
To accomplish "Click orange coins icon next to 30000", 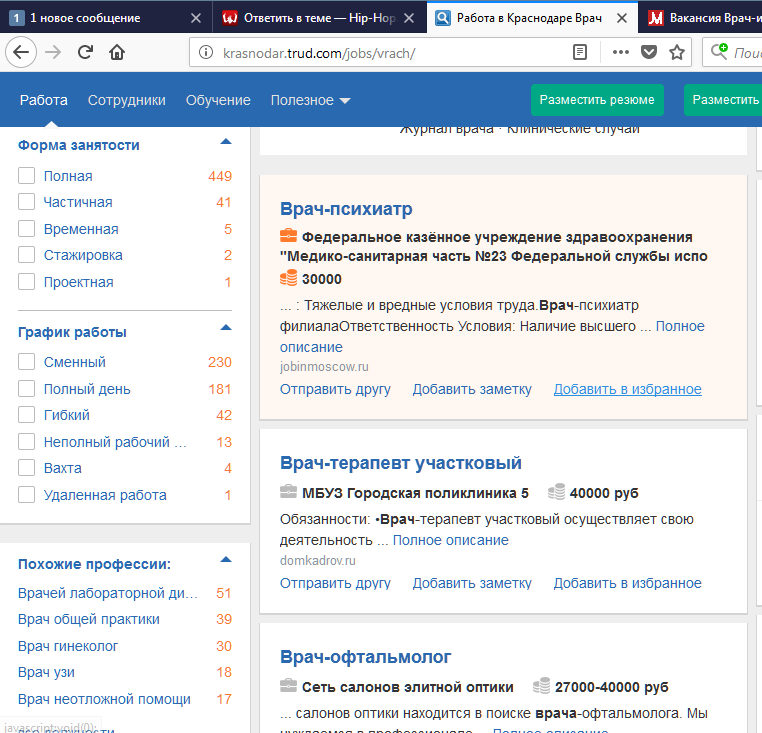I will 288,278.
